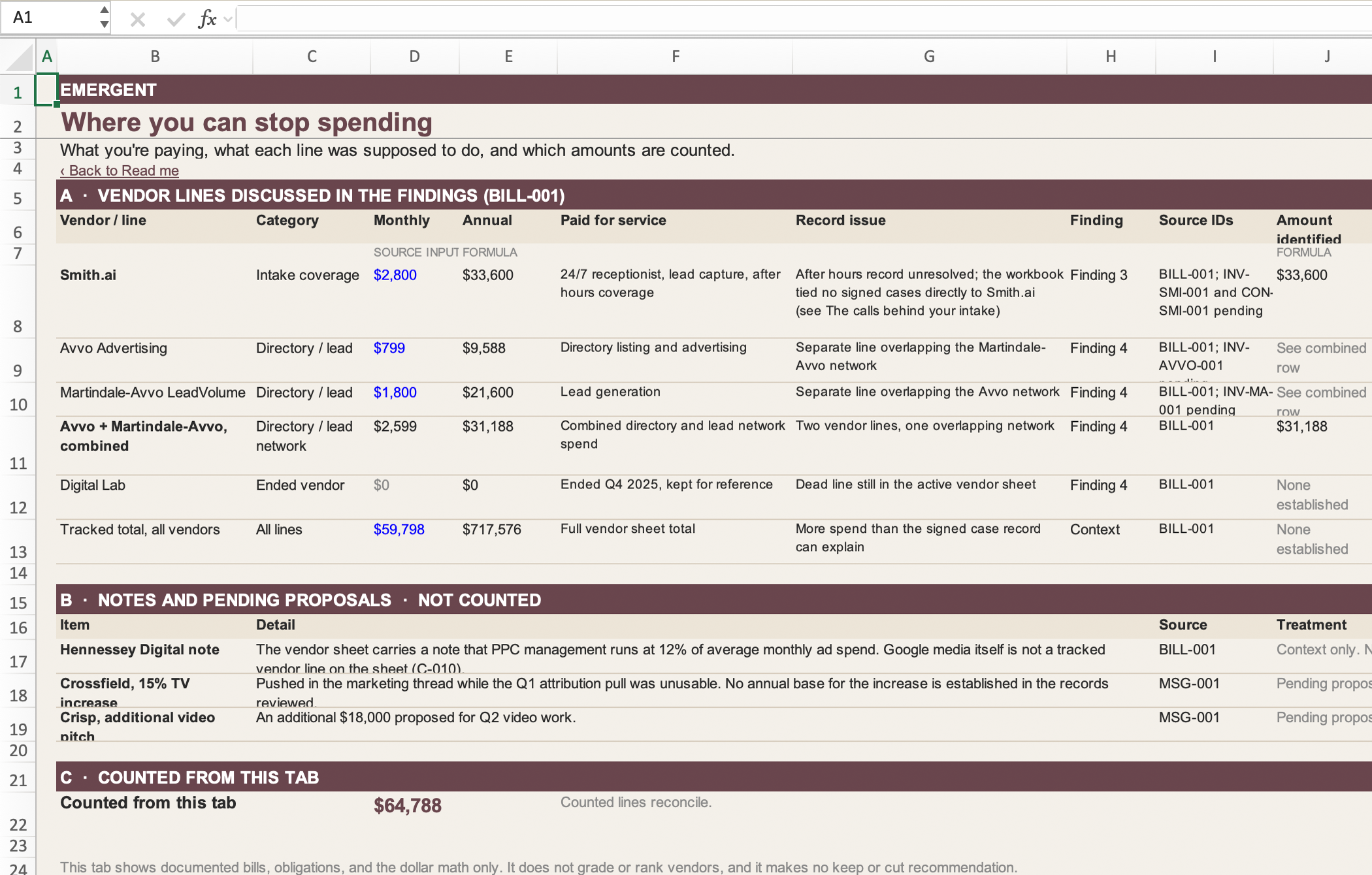Select column H header
The image size is (1372, 875).
pos(1111,57)
